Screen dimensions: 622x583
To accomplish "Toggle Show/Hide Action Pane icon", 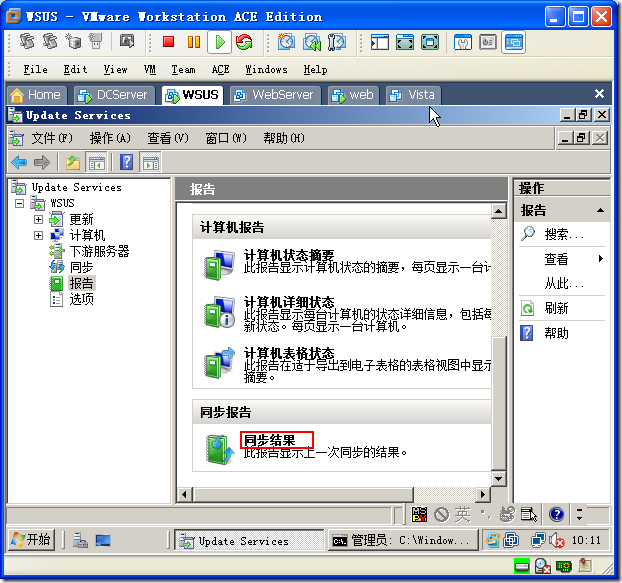I will point(151,162).
